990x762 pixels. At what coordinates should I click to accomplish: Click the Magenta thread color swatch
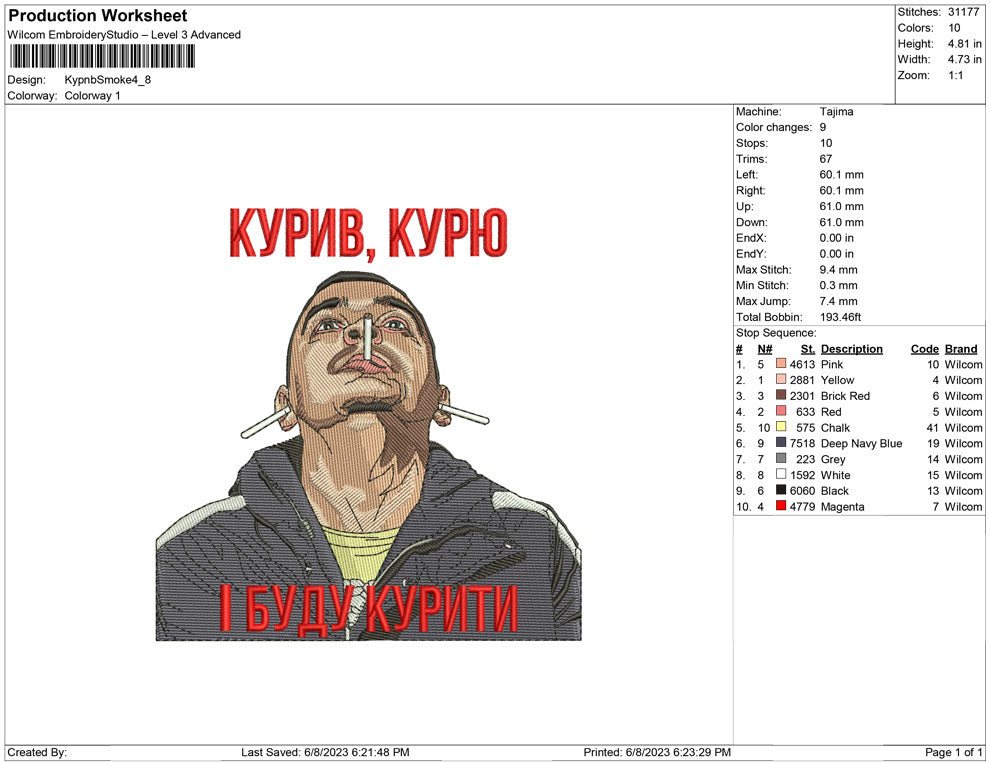click(x=781, y=506)
